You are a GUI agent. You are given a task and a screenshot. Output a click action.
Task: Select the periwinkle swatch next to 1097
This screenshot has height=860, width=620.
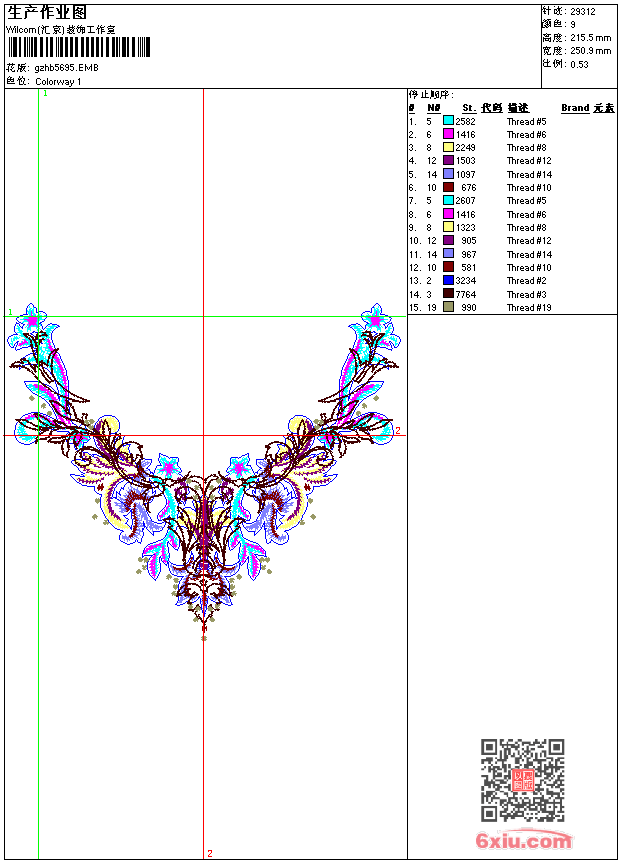pos(448,174)
